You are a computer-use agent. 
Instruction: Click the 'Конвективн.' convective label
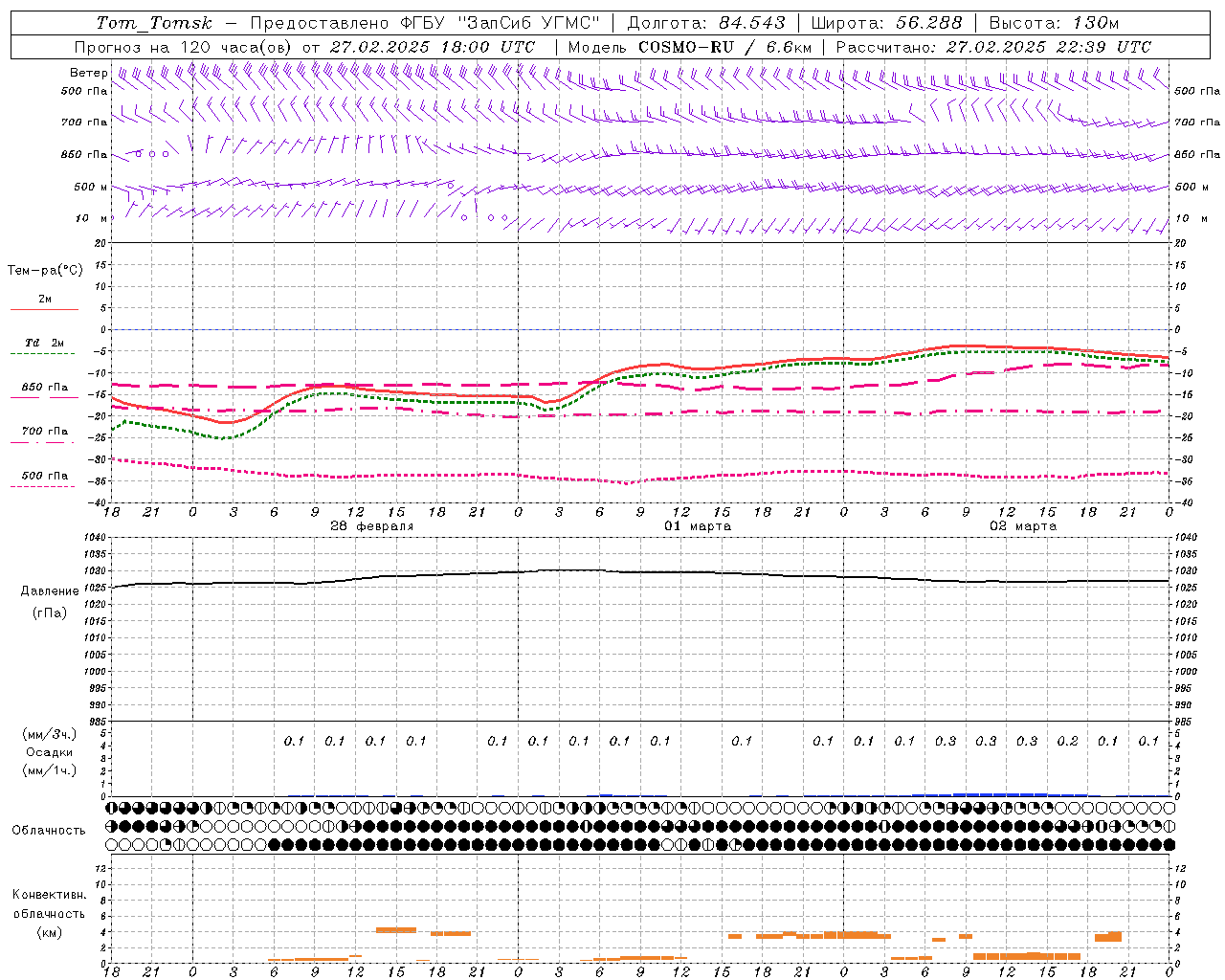(50, 895)
